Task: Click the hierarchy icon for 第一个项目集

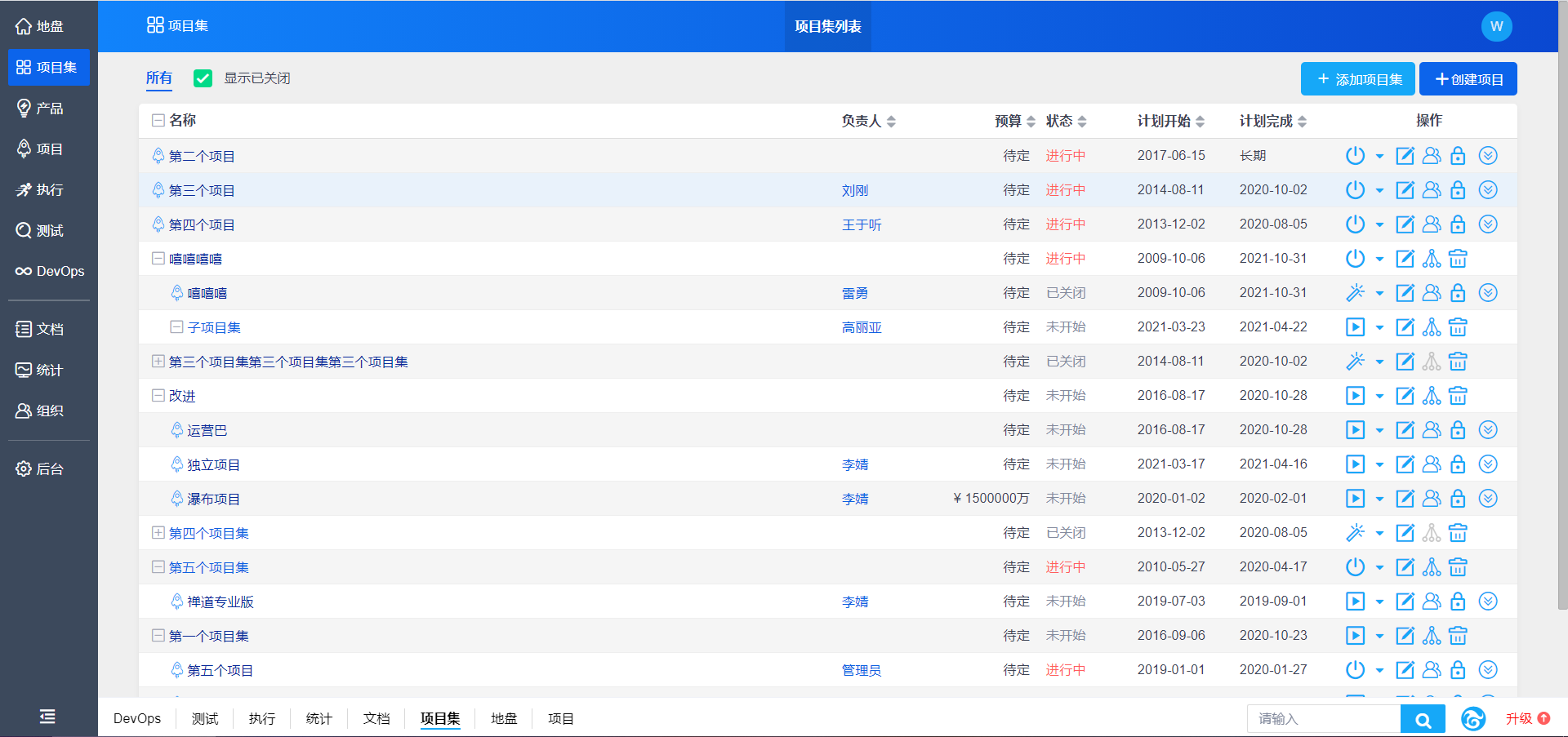Action: tap(1432, 636)
